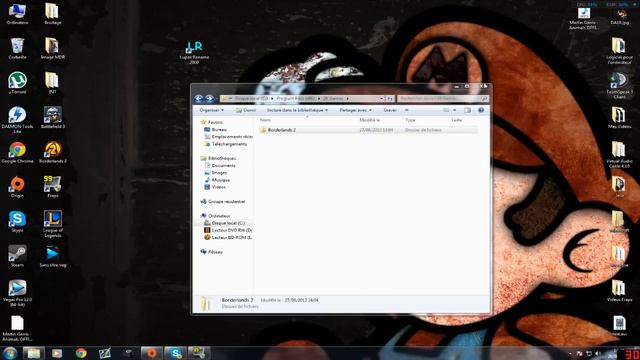
Task: Select the Videos Fraps folder on desktop
Action: pos(619,291)
